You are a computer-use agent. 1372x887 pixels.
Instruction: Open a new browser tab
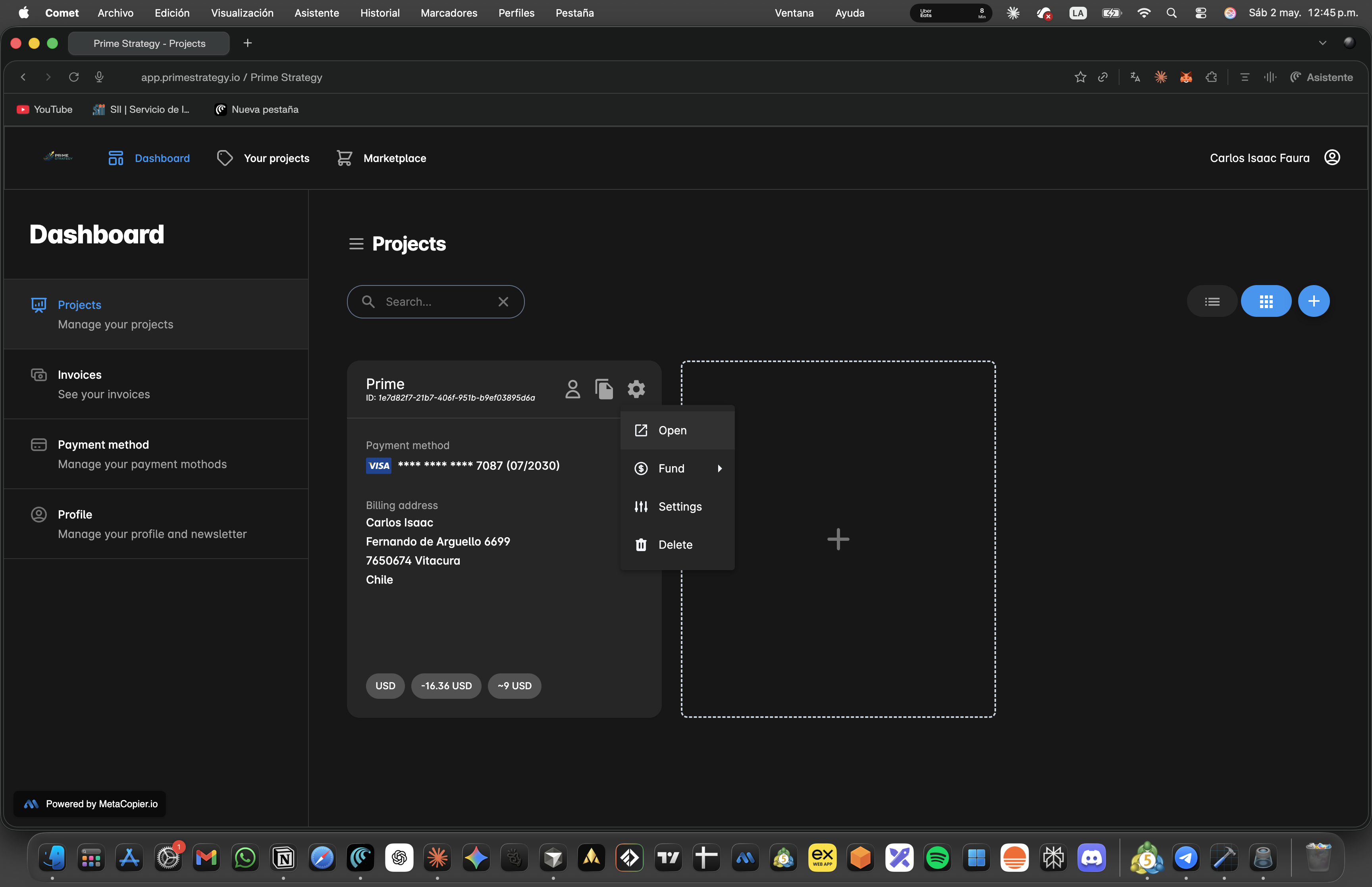(248, 43)
